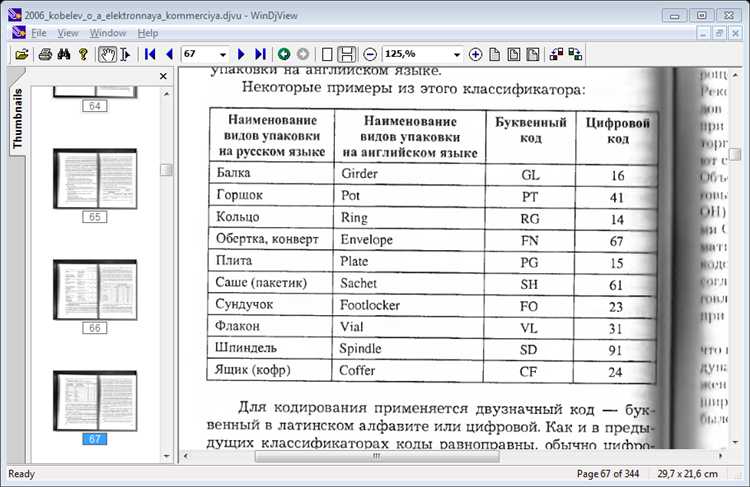This screenshot has width=750, height=487.
Task: Click the Thumbnails side tab
Action: click(x=17, y=118)
